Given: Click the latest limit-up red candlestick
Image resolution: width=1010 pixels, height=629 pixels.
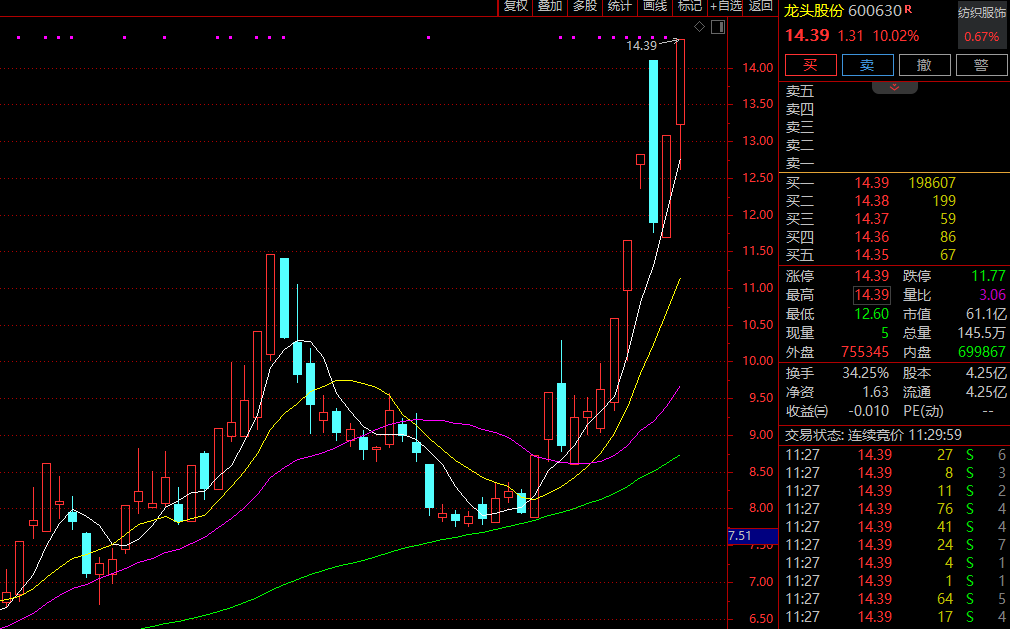Looking at the screenshot, I should [x=680, y=82].
